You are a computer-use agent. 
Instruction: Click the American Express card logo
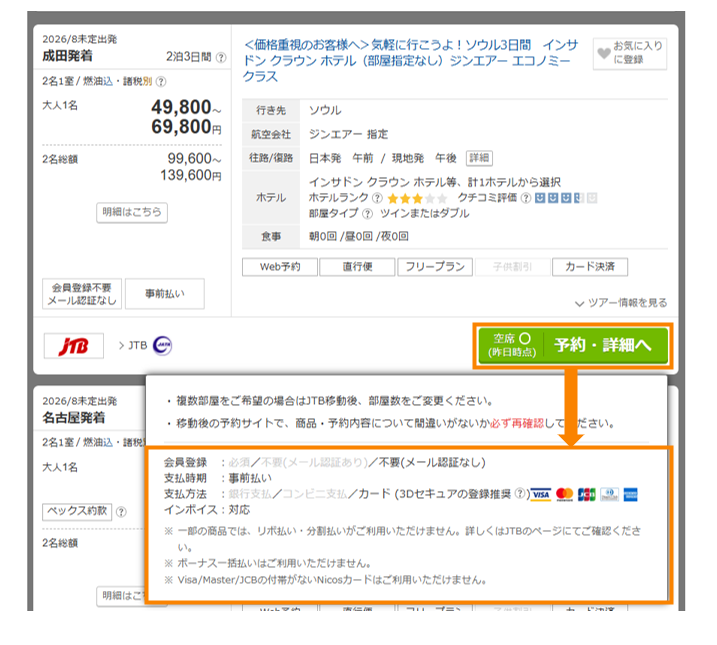point(631,494)
